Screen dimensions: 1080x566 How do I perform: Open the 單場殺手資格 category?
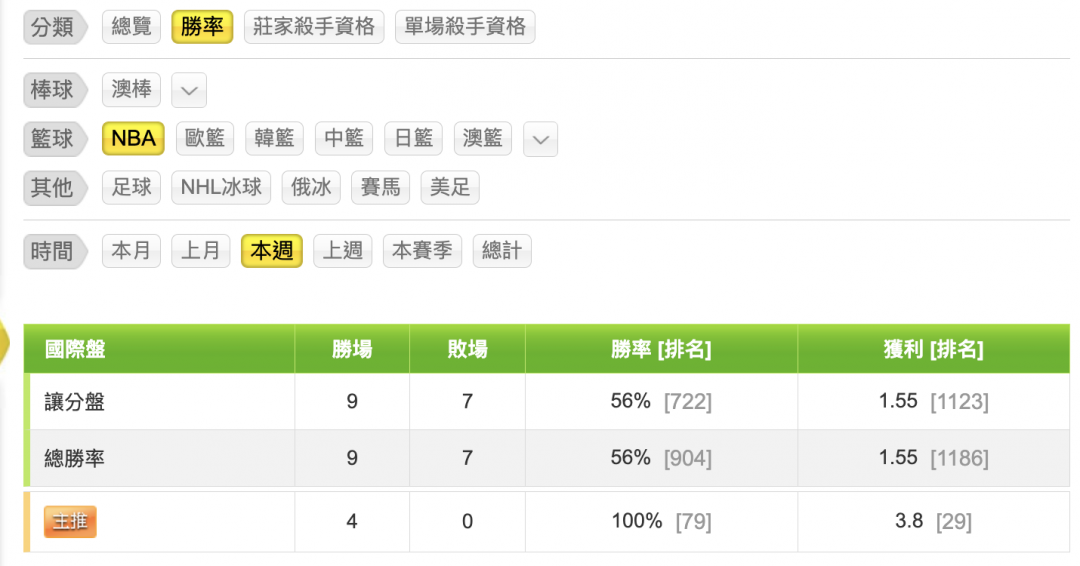click(465, 27)
